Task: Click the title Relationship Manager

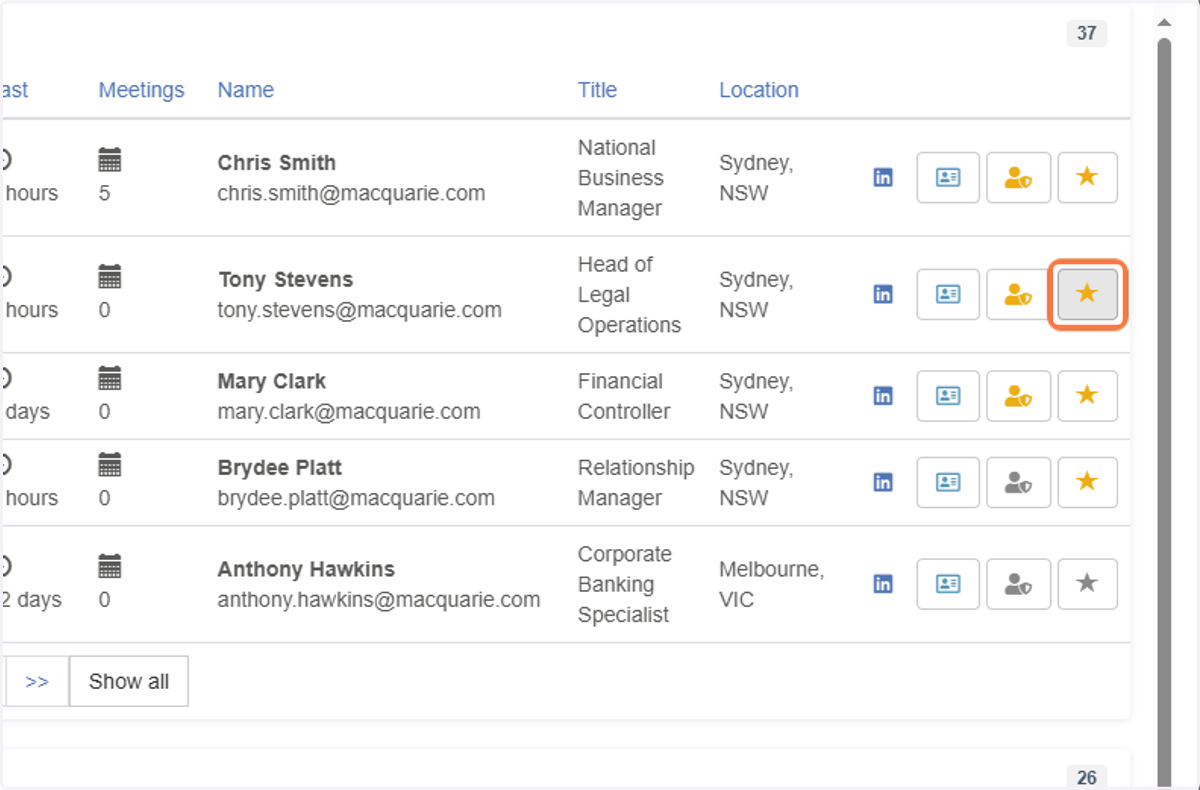Action: (x=636, y=483)
